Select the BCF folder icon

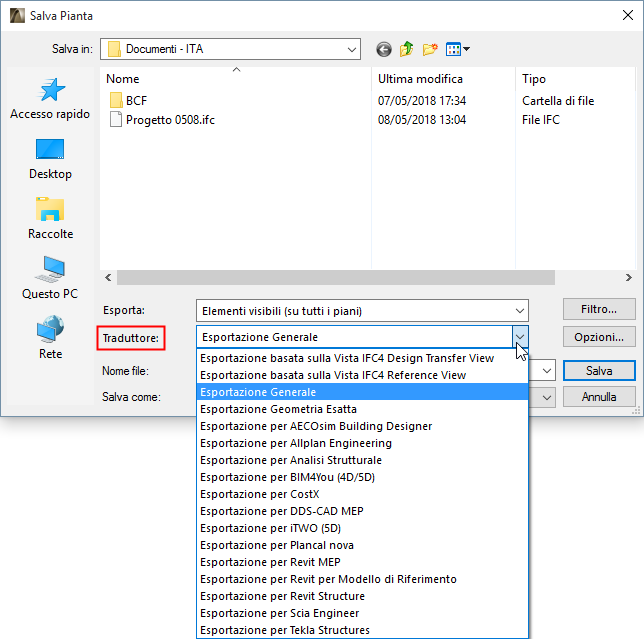coord(116,100)
